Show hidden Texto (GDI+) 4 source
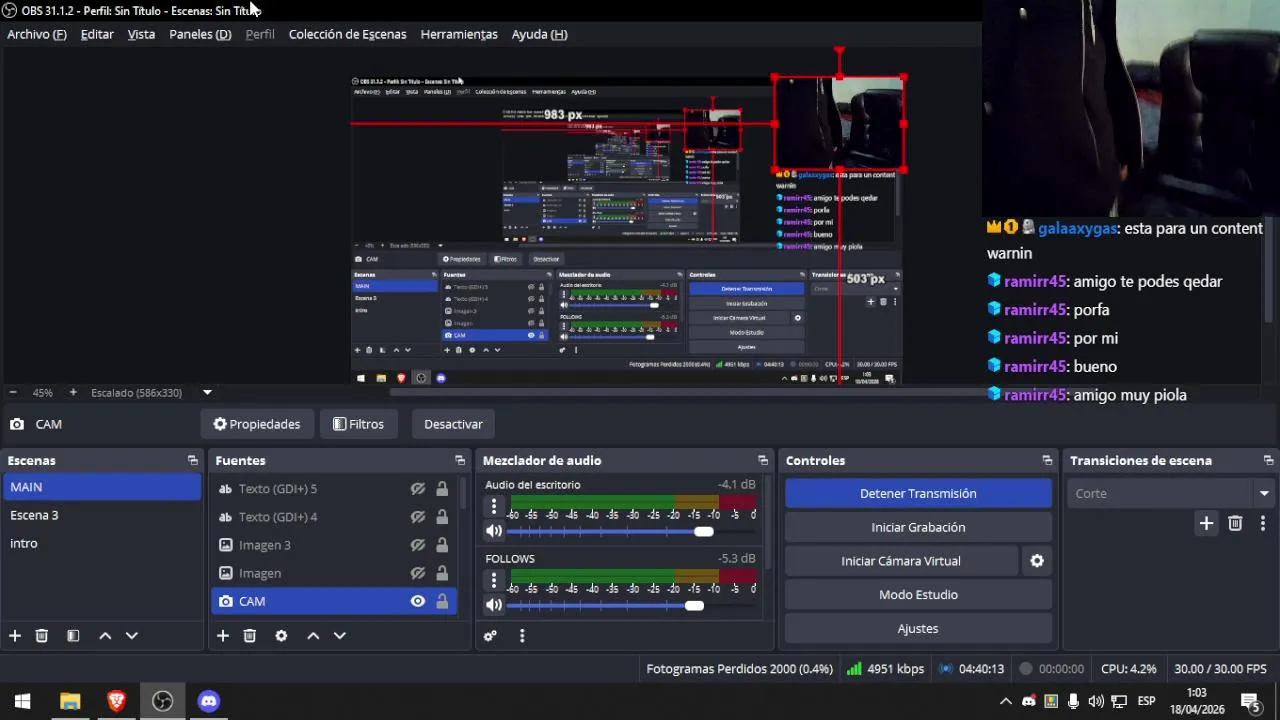 (418, 517)
